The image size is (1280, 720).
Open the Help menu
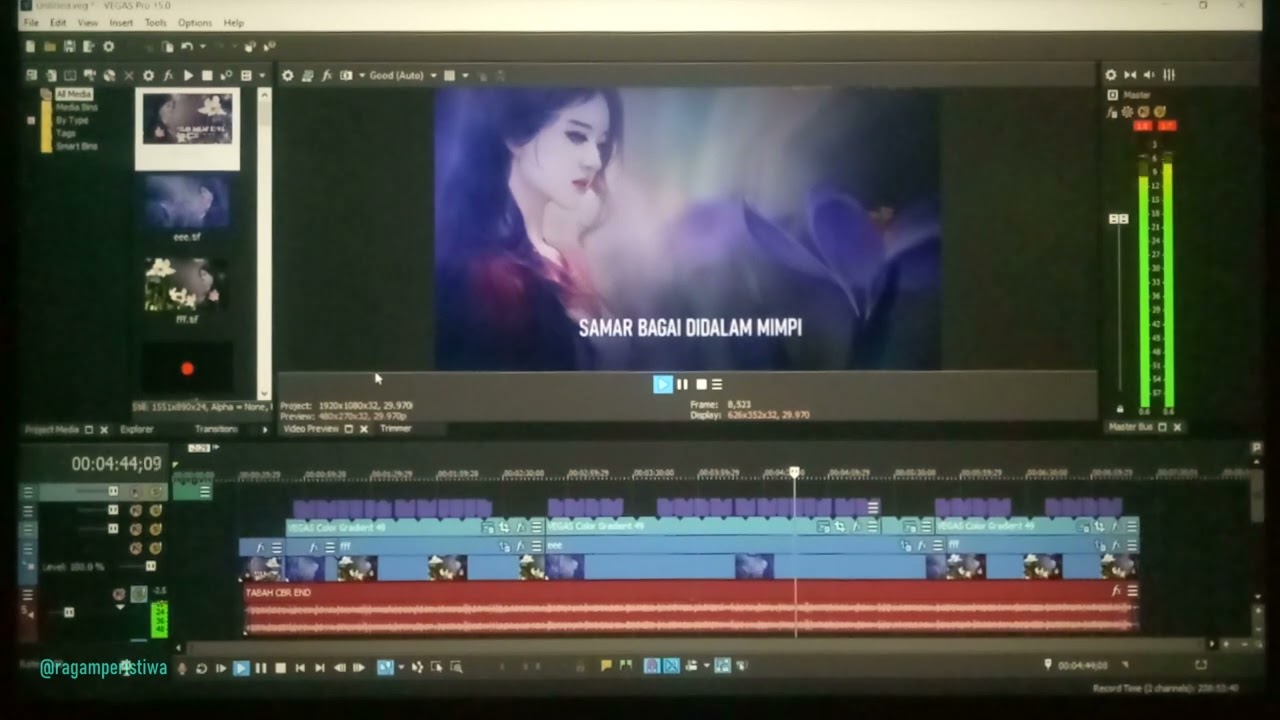(x=234, y=22)
